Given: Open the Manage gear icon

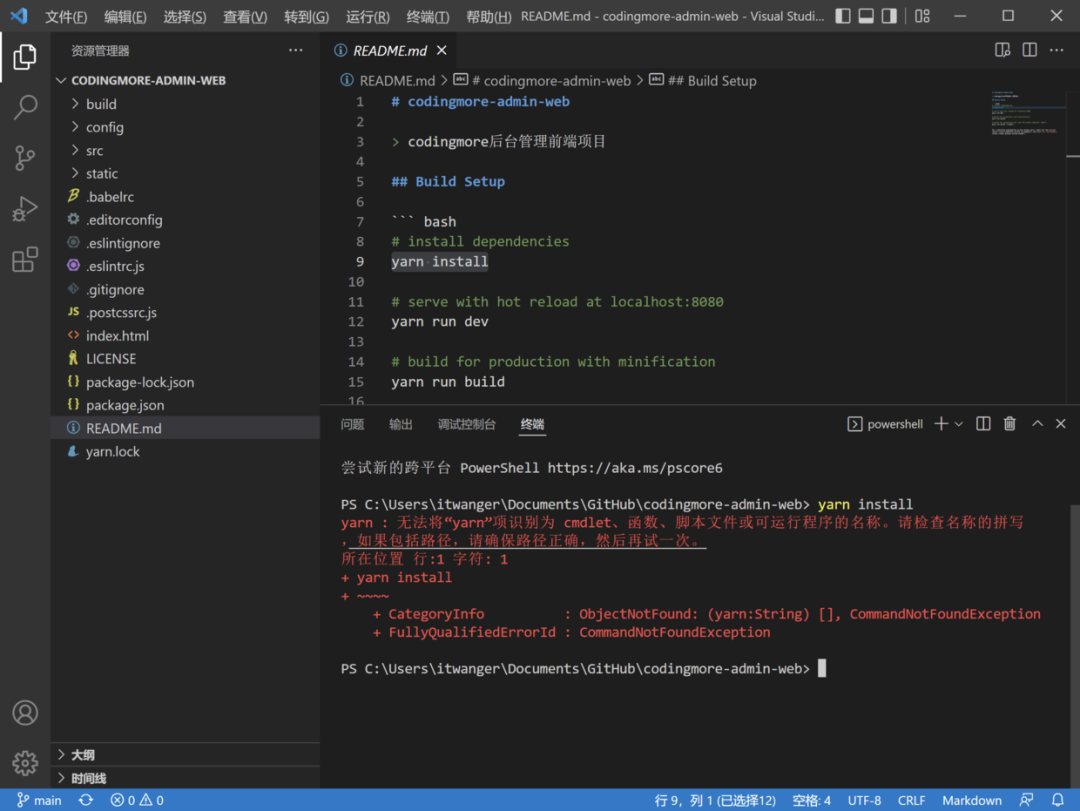Looking at the screenshot, I should click(x=25, y=763).
